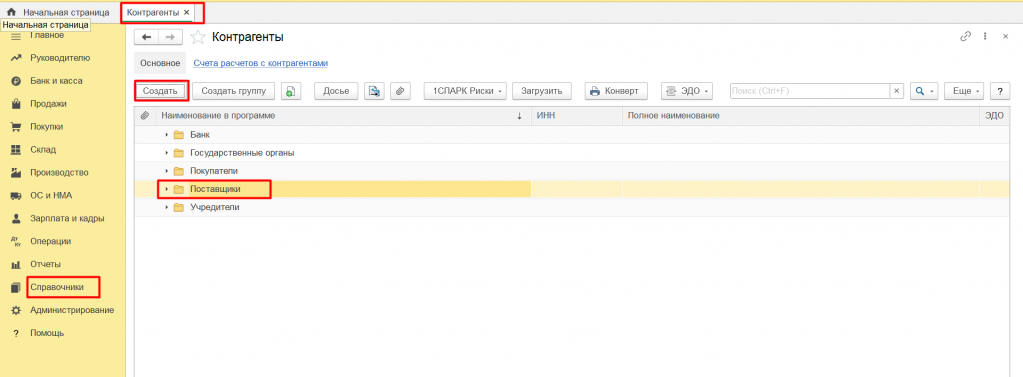
Task: Open the Справочники section
Action: [57, 287]
